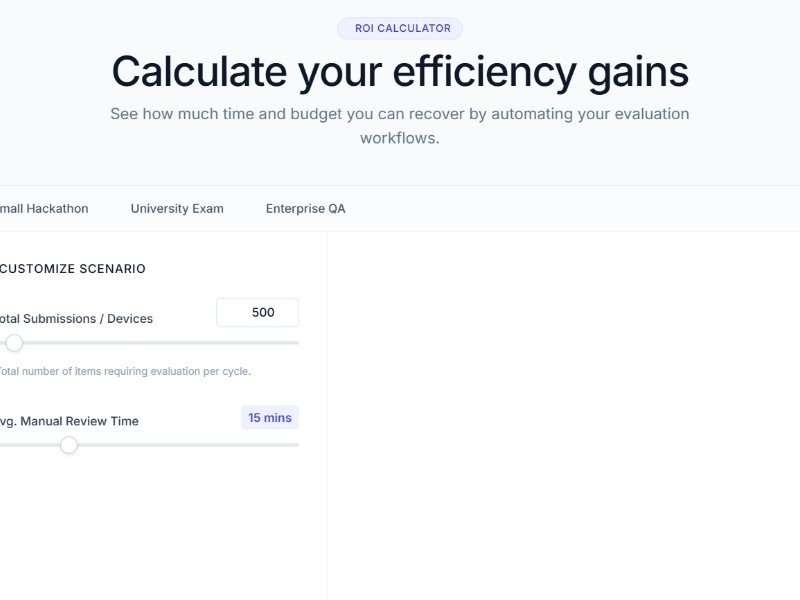Click the ROI CALCULATOR pill badge
The height and width of the screenshot is (600, 800).
[x=400, y=29]
